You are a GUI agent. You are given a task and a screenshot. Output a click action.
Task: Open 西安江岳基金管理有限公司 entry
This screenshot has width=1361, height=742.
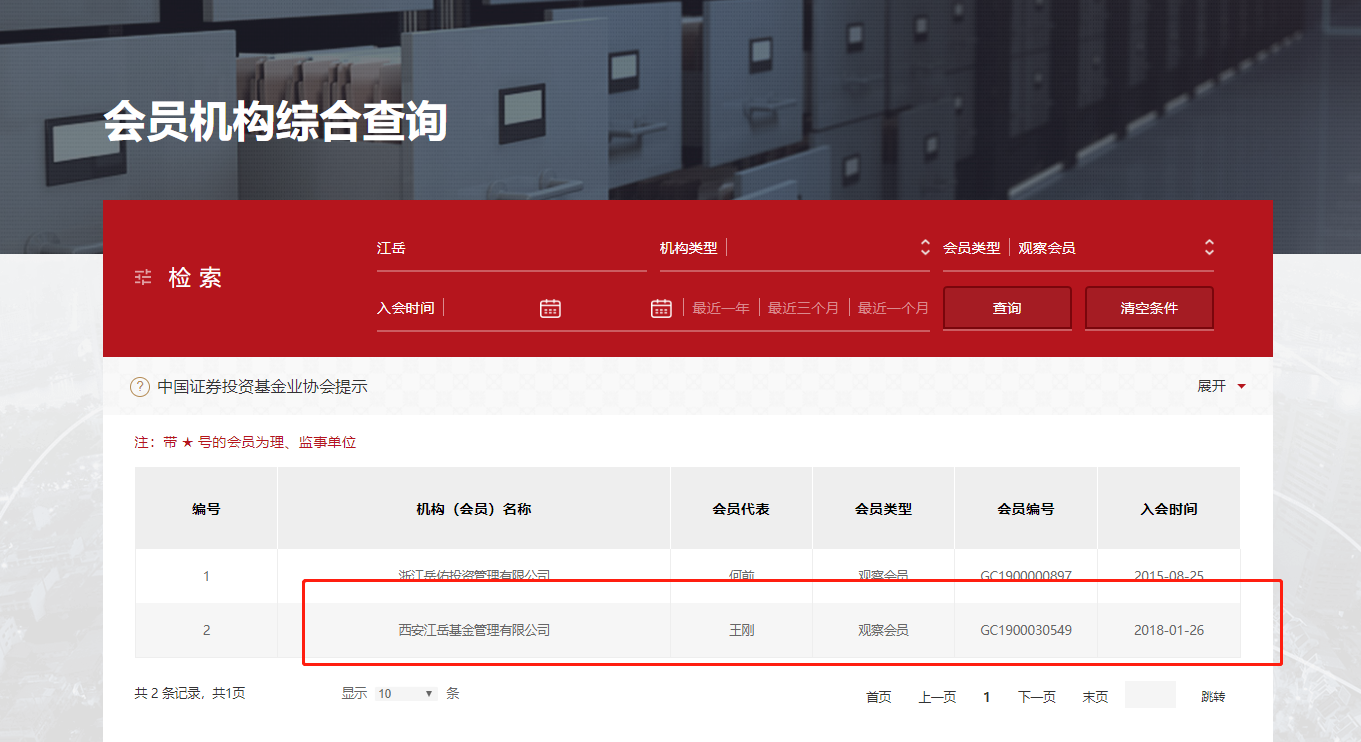474,630
